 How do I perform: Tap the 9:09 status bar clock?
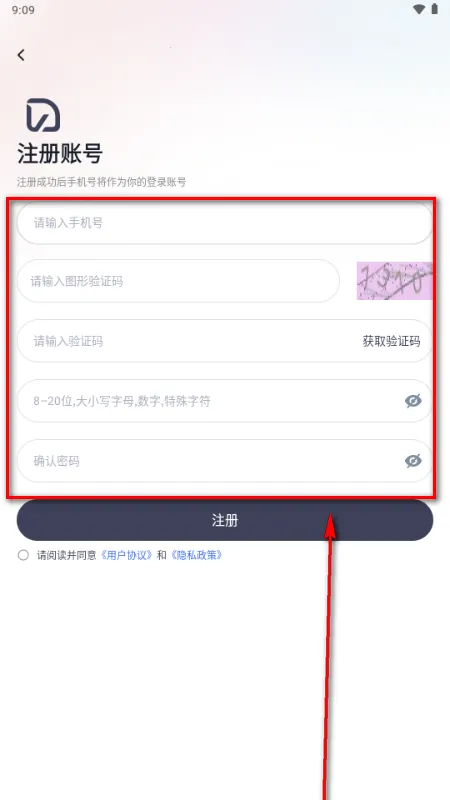(x=23, y=10)
